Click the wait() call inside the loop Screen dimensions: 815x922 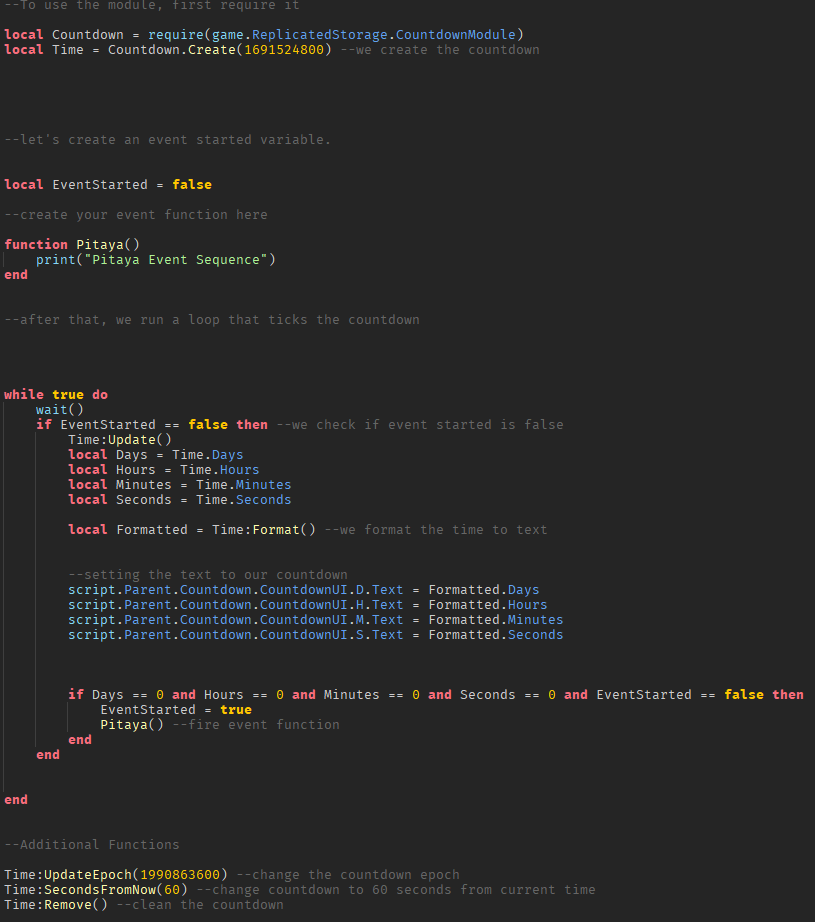coord(59,410)
